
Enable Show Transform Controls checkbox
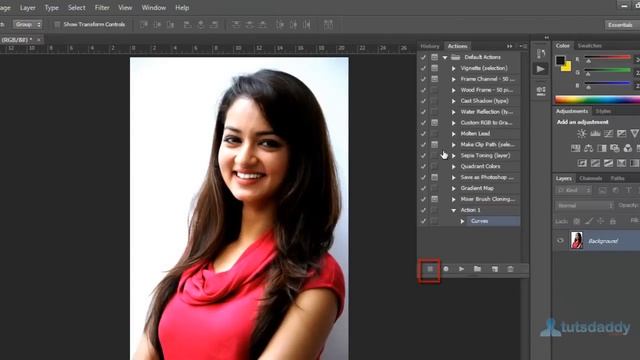click(57, 24)
